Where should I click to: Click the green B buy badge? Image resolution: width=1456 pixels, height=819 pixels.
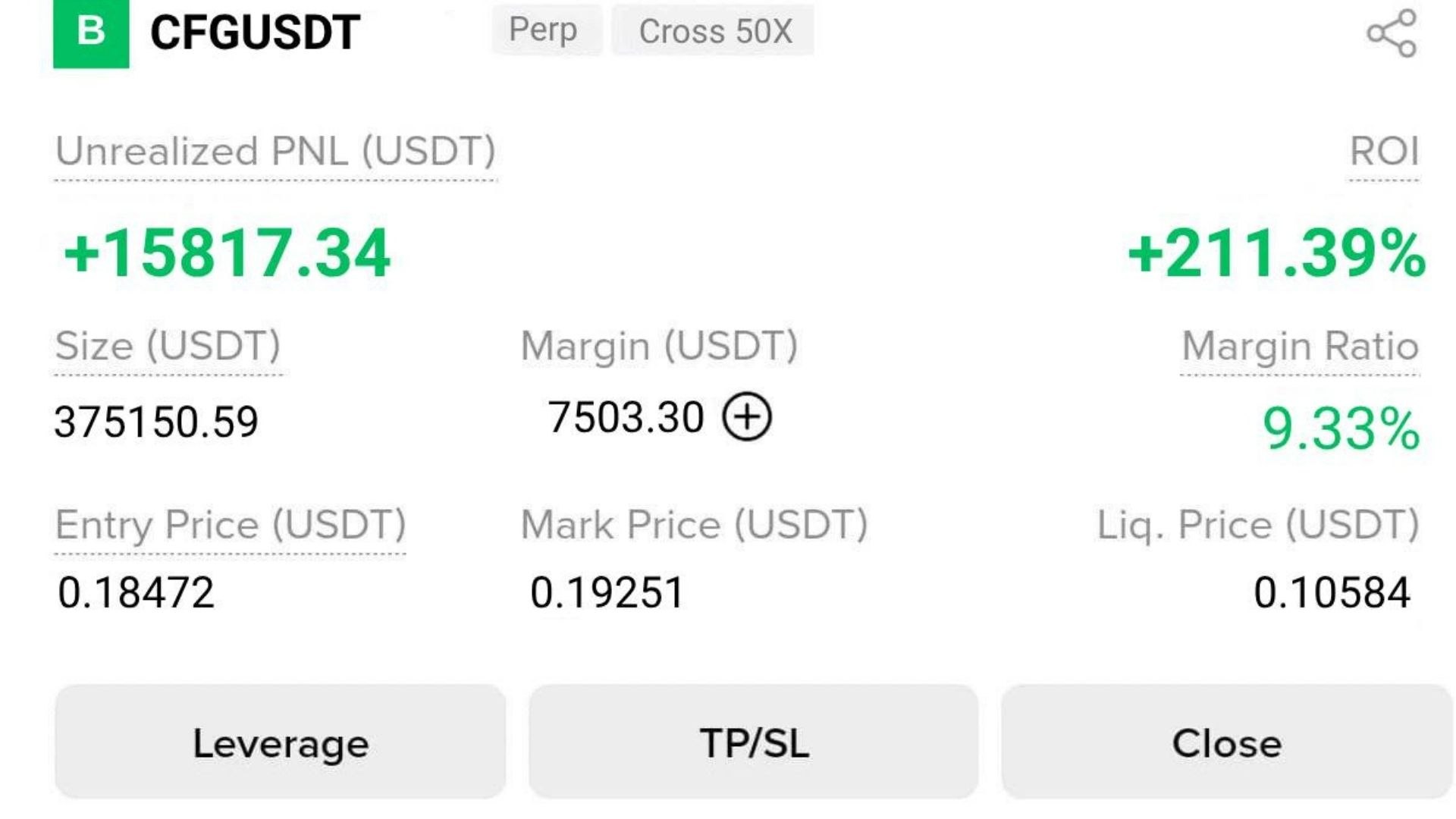[x=91, y=33]
